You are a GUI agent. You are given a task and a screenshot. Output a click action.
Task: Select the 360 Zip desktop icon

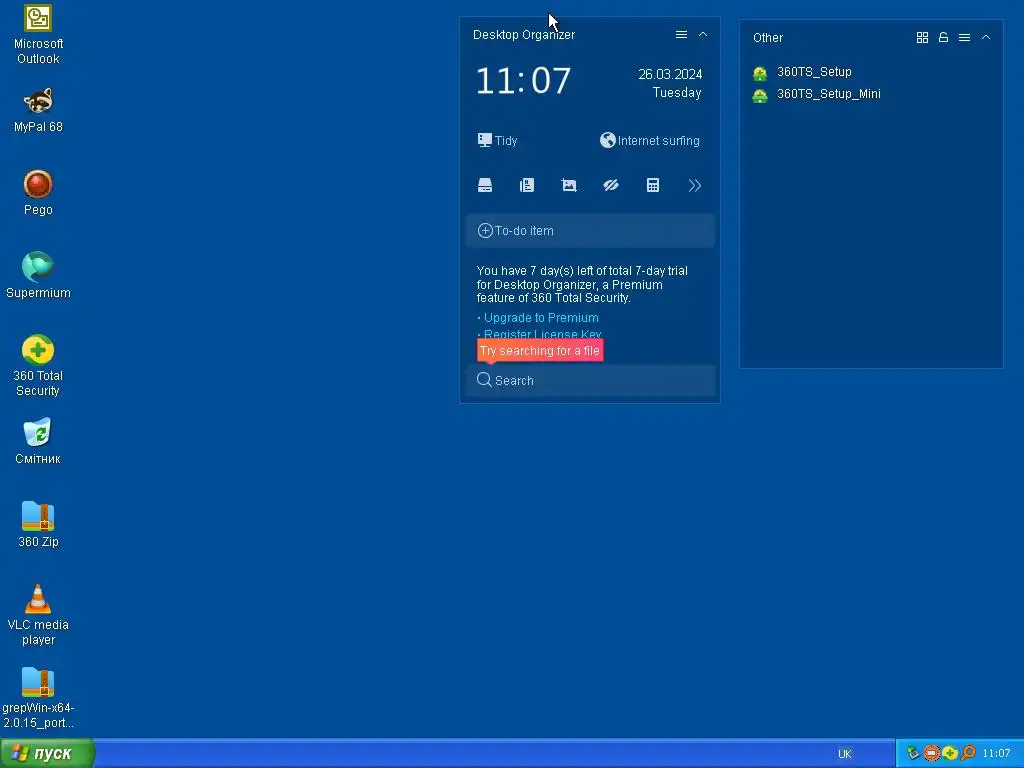(38, 524)
